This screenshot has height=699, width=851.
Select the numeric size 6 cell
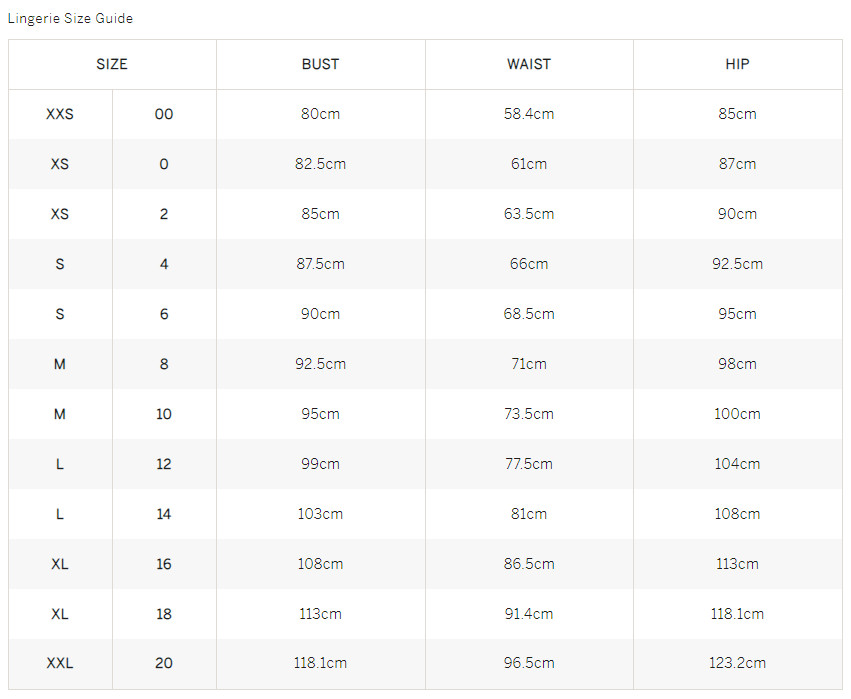pyautogui.click(x=164, y=314)
